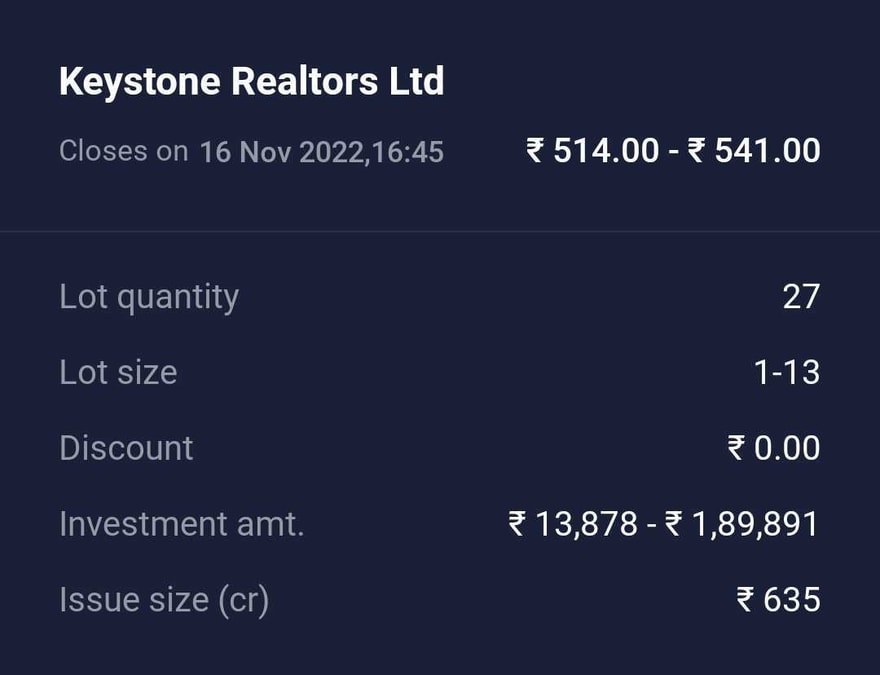Viewport: 880px width, 675px height.
Task: Select the lot size range 1-13
Action: pos(788,371)
